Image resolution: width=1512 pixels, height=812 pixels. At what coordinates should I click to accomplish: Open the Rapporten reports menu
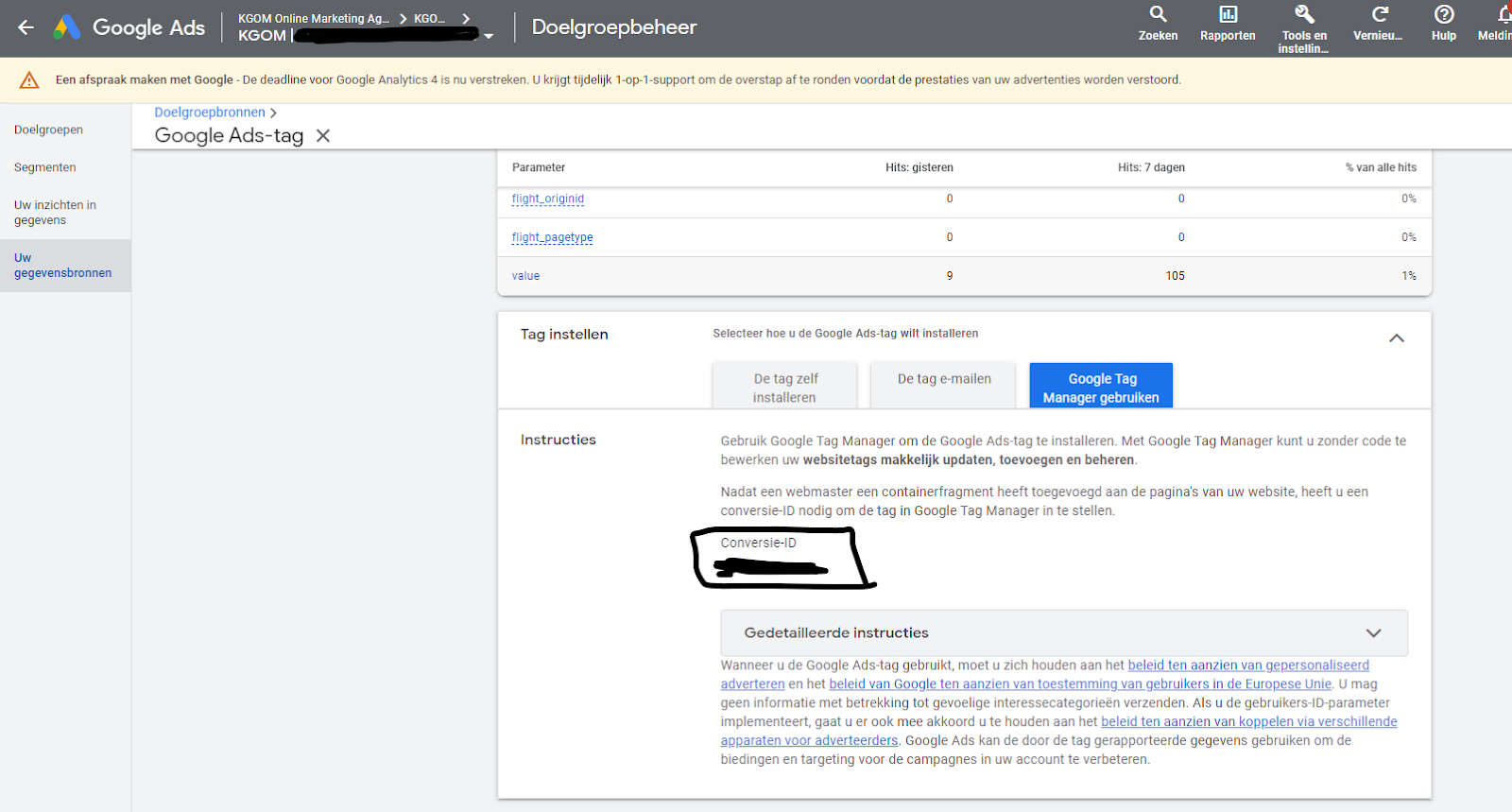click(x=1228, y=25)
